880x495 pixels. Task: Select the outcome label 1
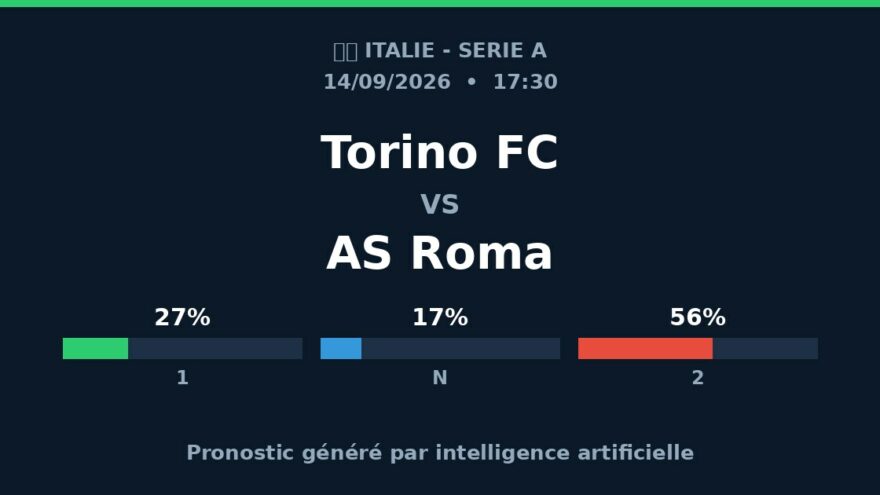[182, 378]
